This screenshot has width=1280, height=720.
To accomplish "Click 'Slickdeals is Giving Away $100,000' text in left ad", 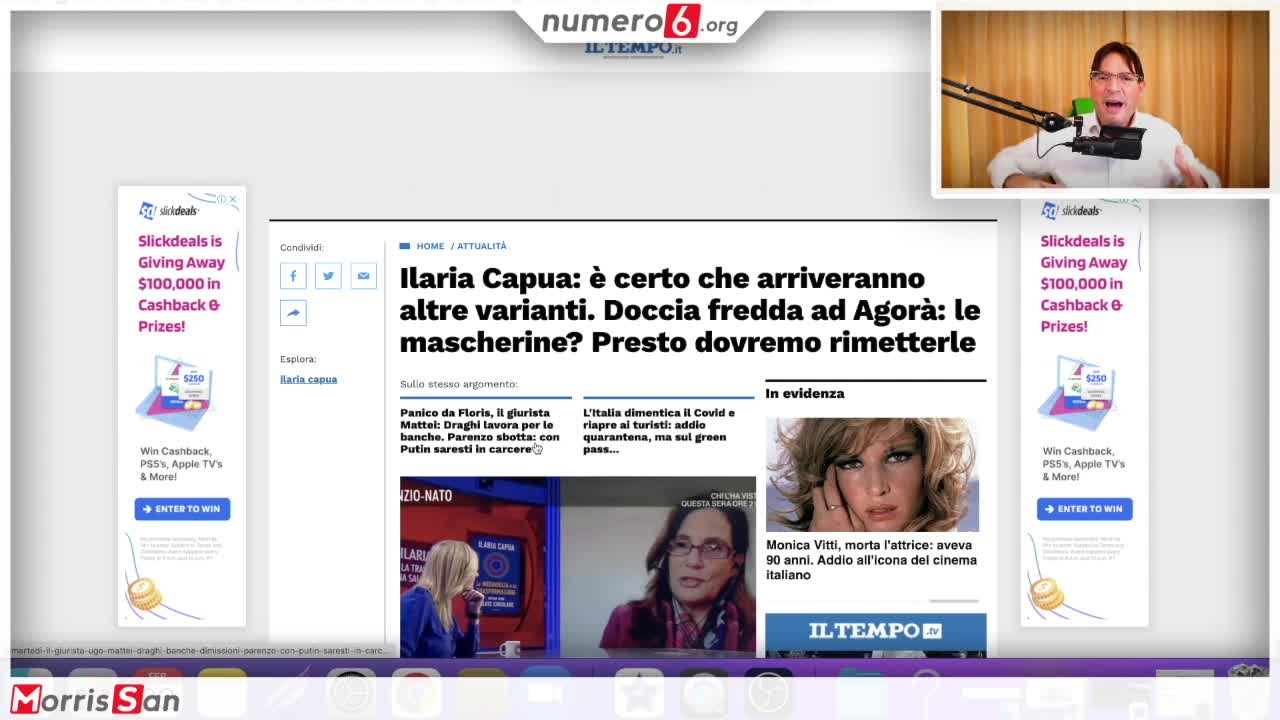I will 181,283.
